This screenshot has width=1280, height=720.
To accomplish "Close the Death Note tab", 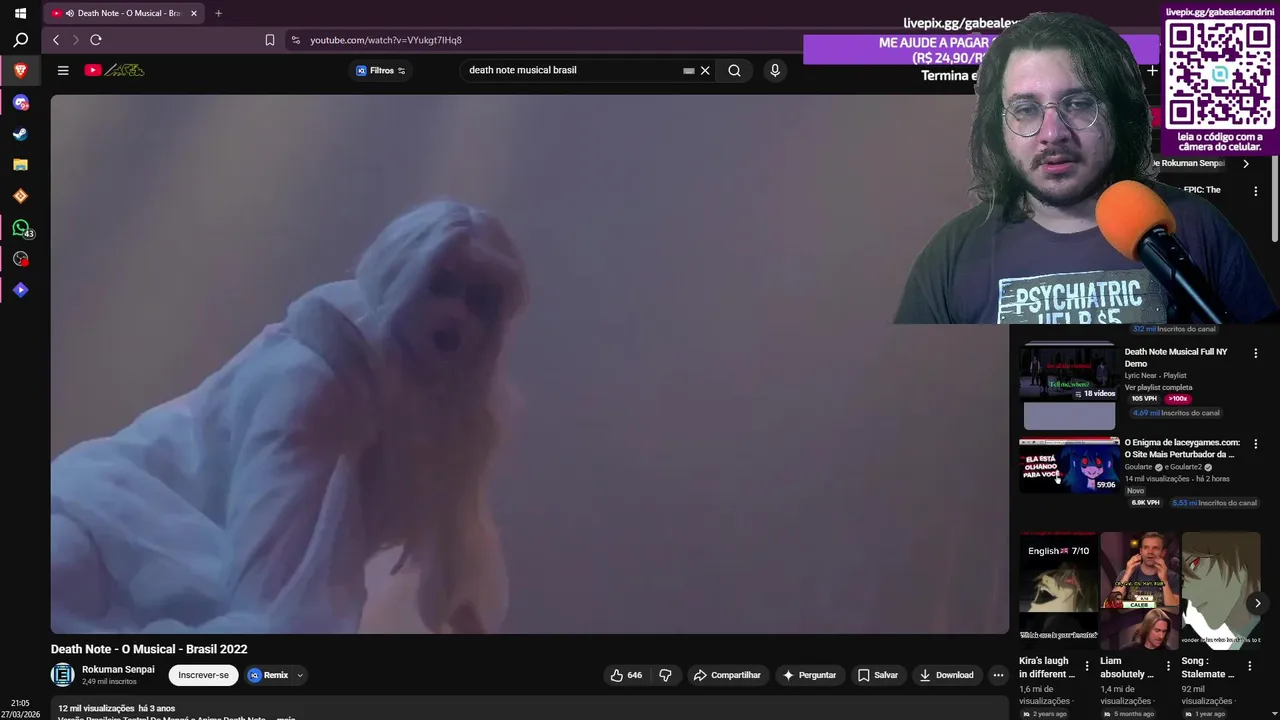I will [x=194, y=13].
